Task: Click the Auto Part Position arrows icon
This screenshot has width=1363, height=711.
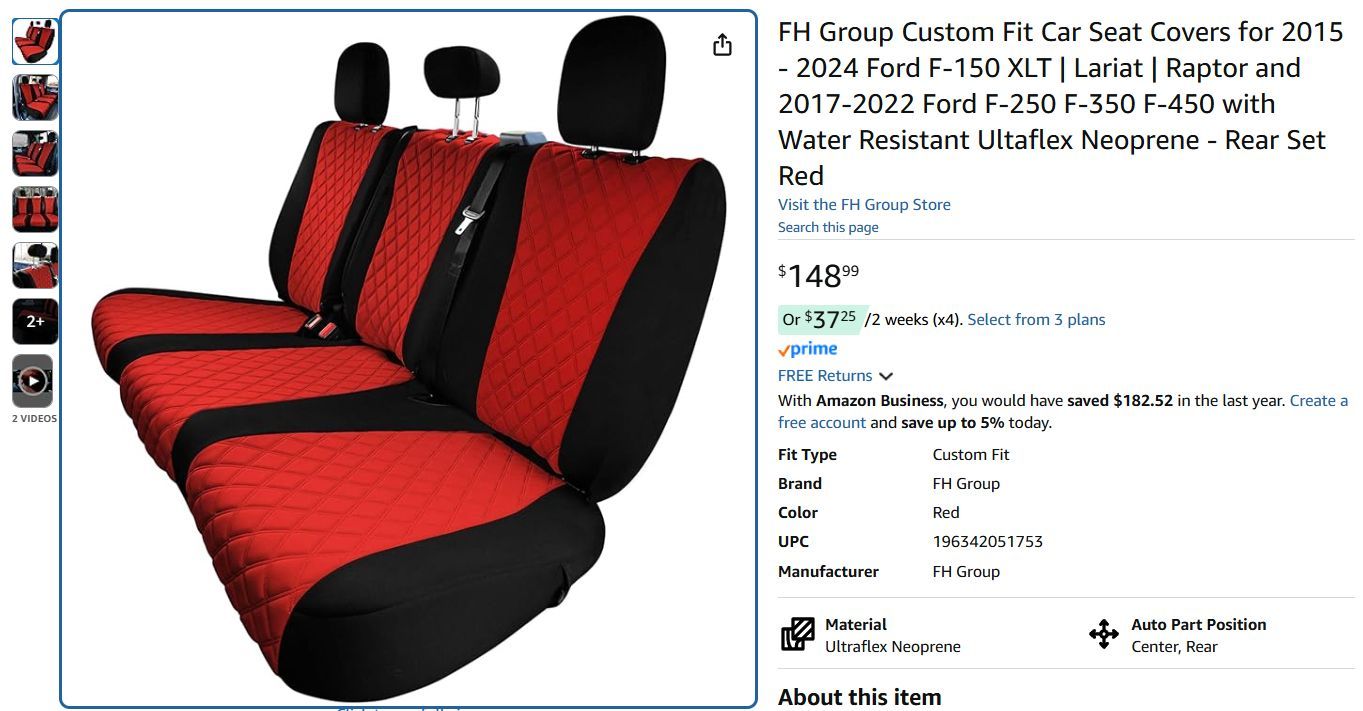Action: [x=1103, y=634]
